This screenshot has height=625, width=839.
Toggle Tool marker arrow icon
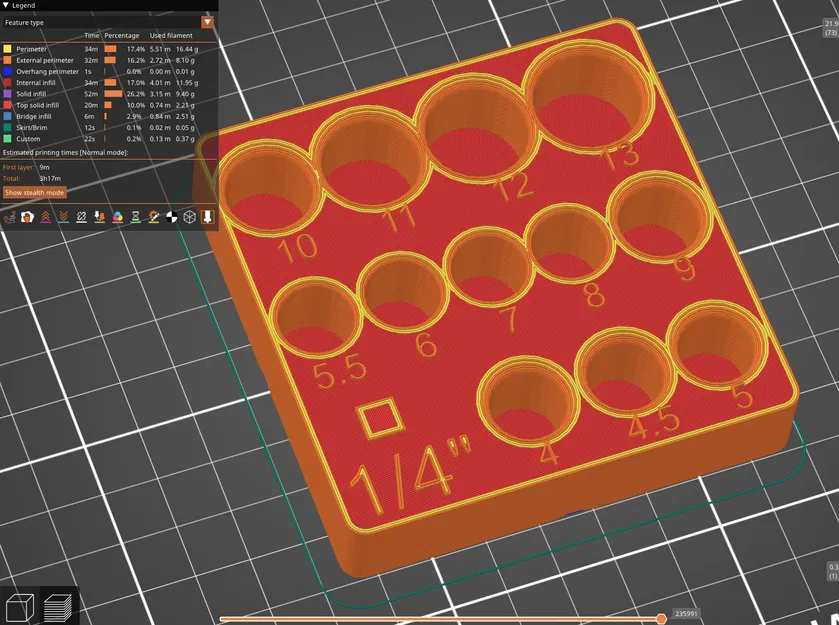[208, 217]
